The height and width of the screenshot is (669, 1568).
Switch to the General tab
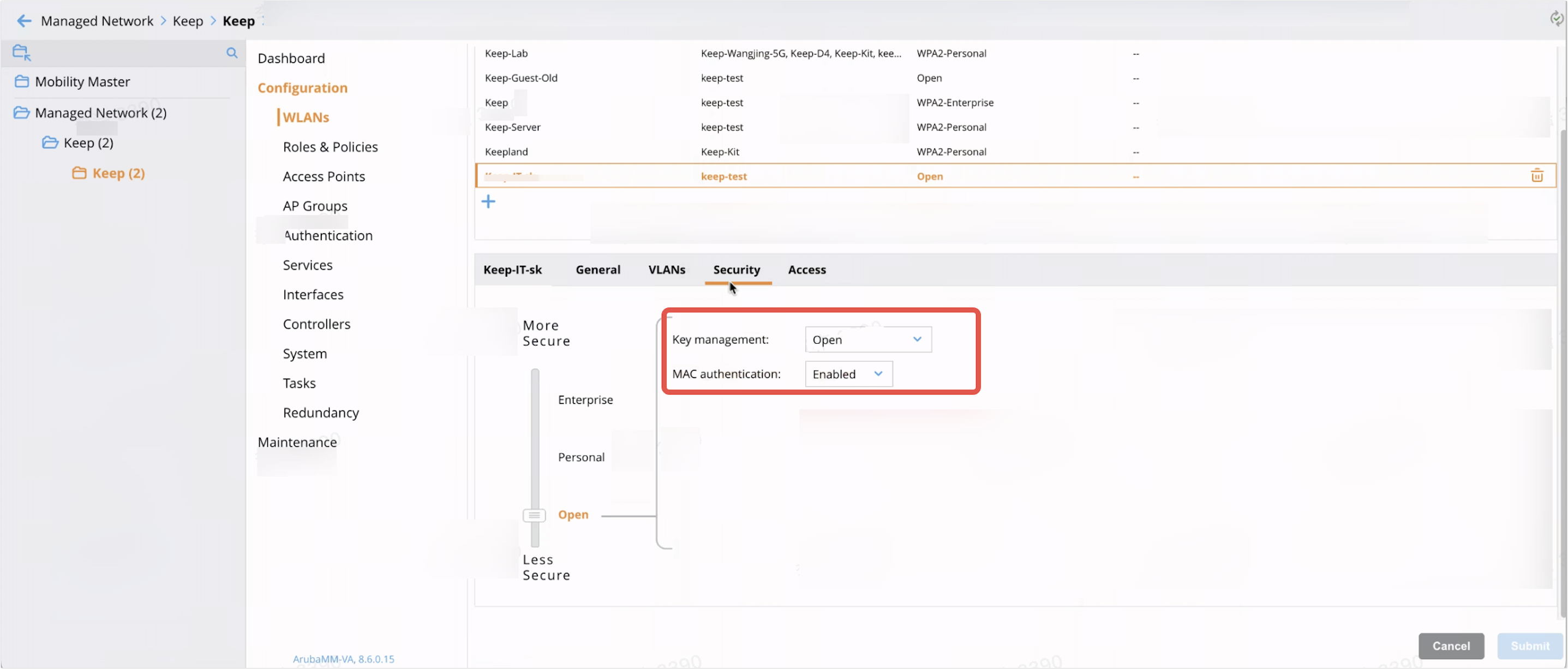tap(598, 270)
